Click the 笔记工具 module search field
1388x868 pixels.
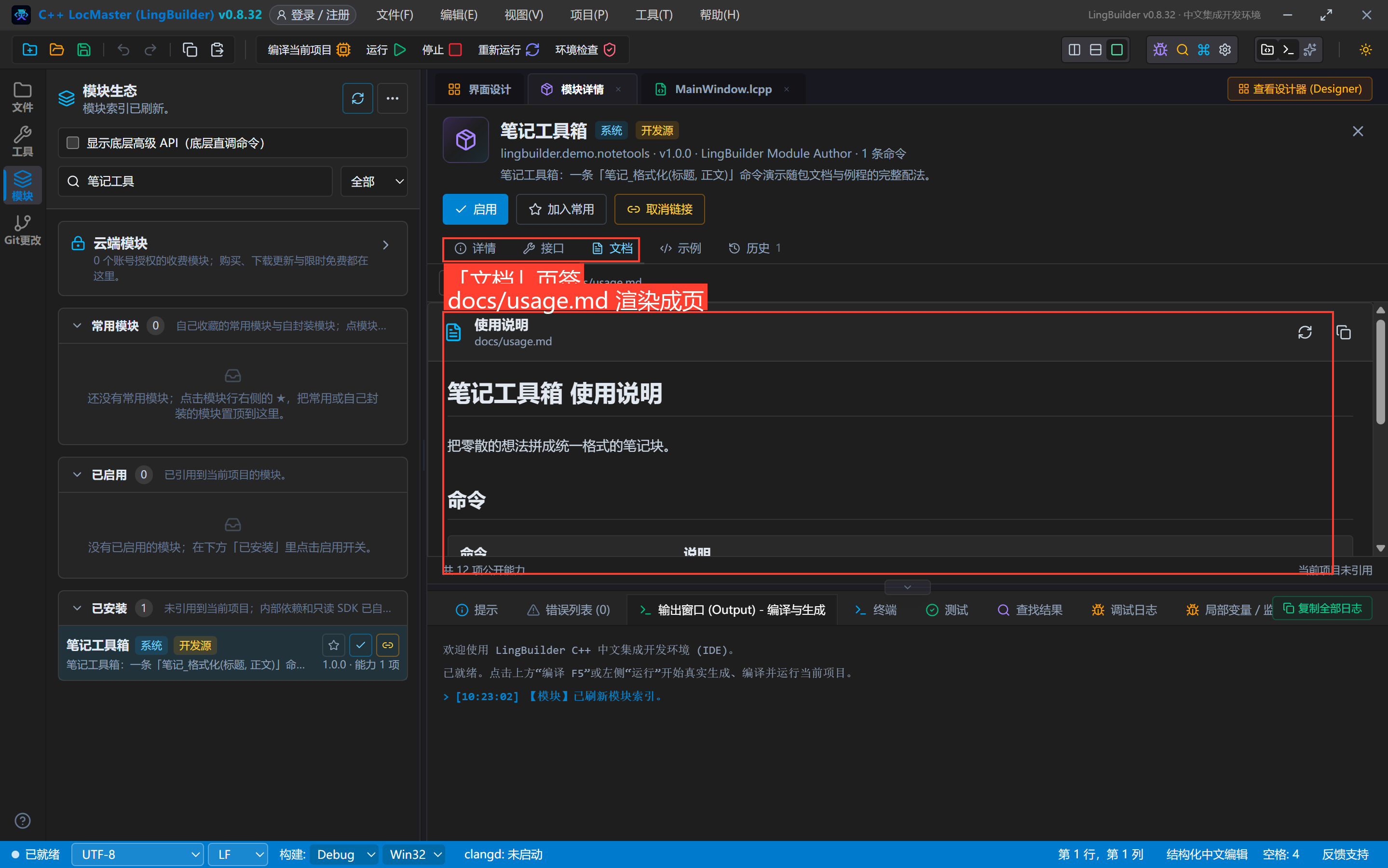(195, 181)
